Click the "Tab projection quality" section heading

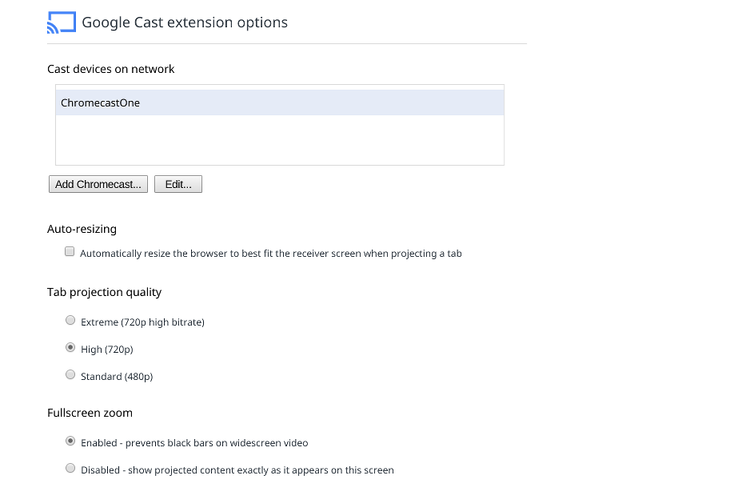tap(104, 292)
